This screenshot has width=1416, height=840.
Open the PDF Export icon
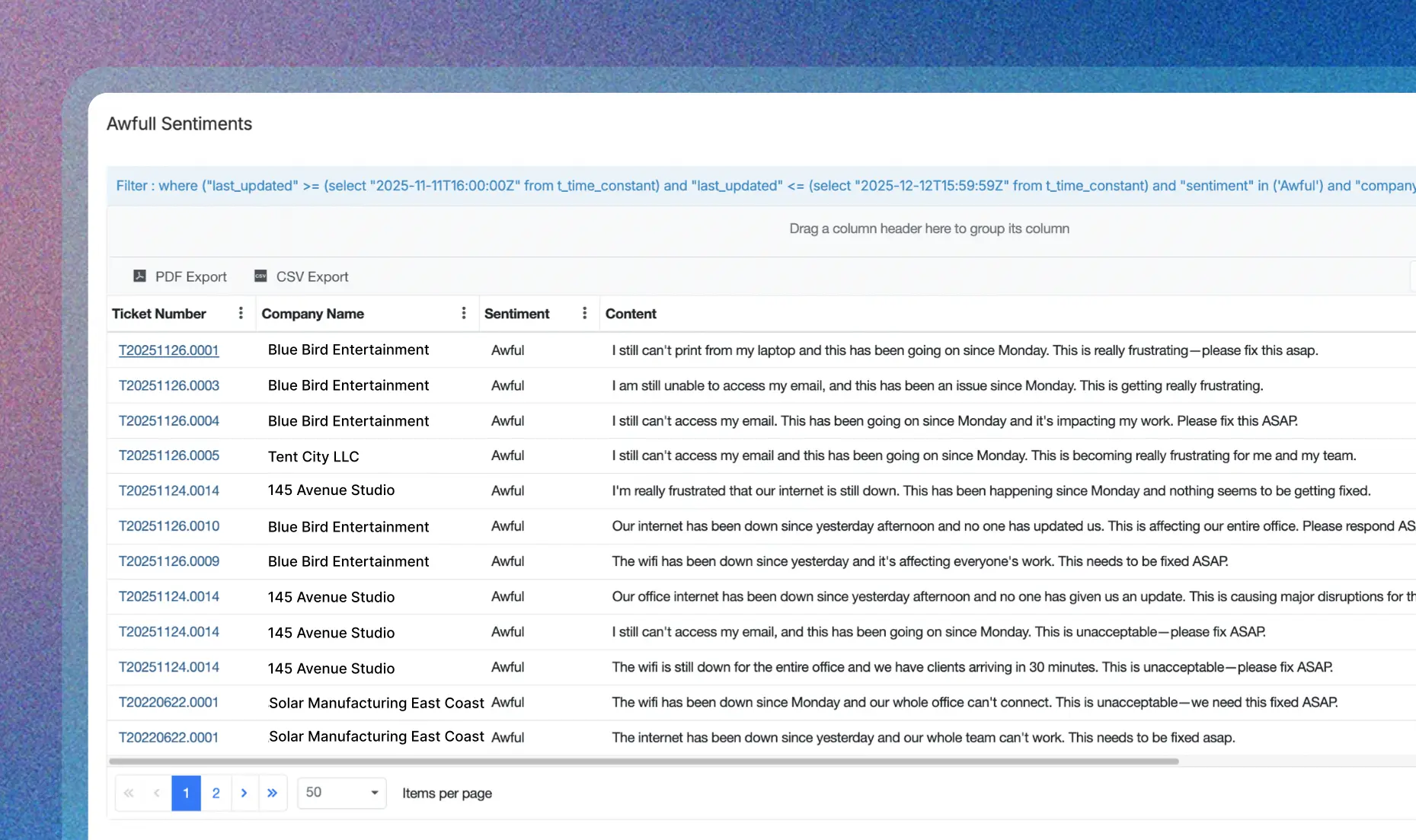(x=141, y=276)
